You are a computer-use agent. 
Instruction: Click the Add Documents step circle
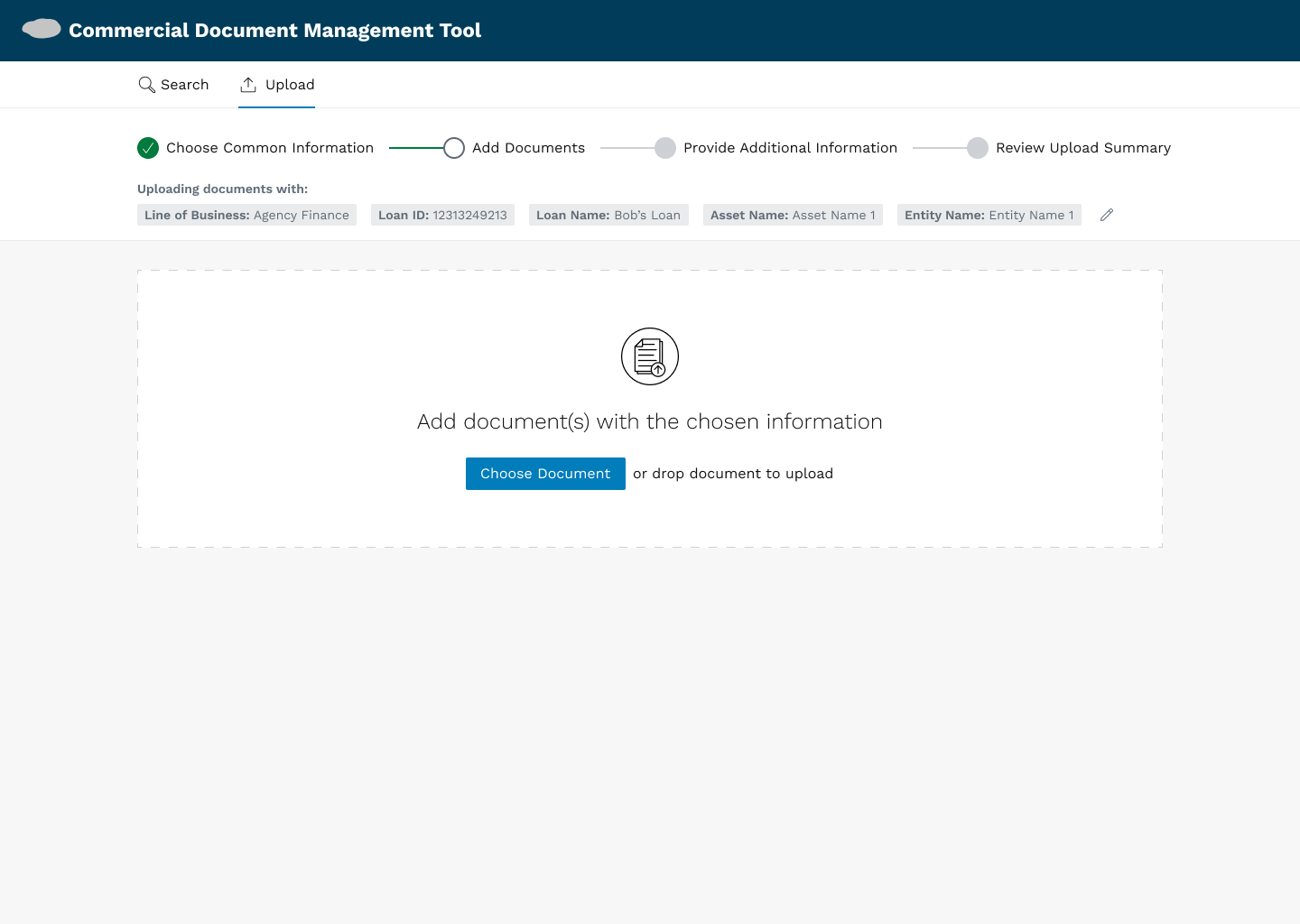click(454, 148)
